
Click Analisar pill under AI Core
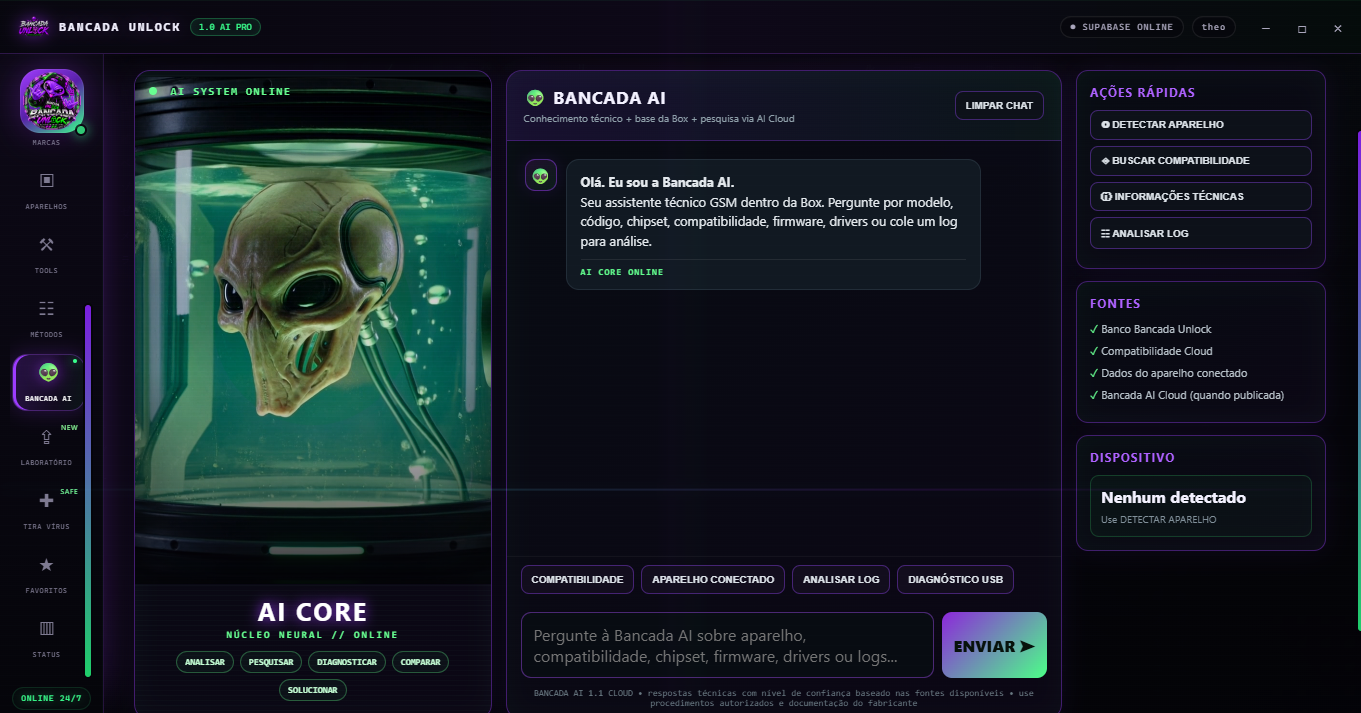coord(205,662)
